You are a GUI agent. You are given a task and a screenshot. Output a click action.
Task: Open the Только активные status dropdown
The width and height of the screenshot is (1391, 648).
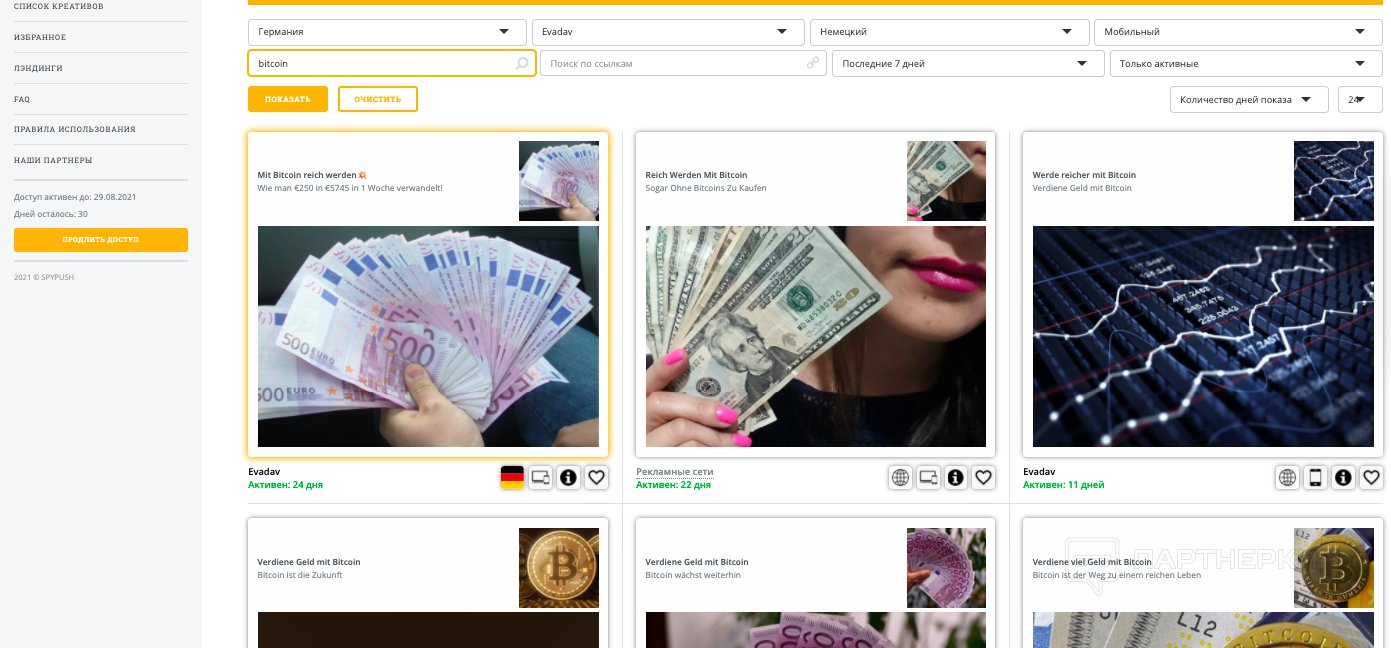(x=1246, y=63)
